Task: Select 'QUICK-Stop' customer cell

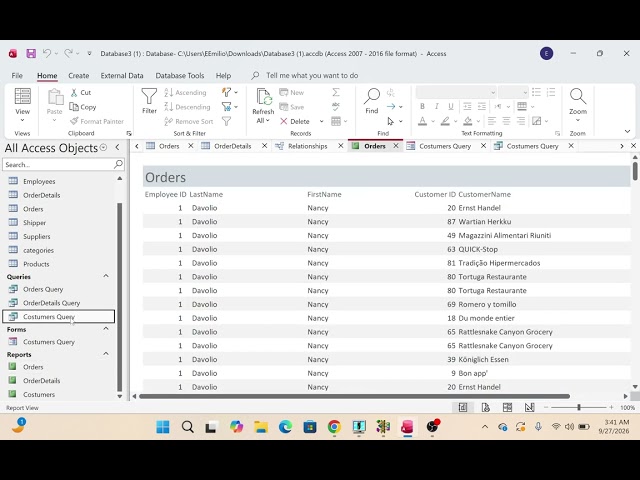Action: [x=478, y=249]
